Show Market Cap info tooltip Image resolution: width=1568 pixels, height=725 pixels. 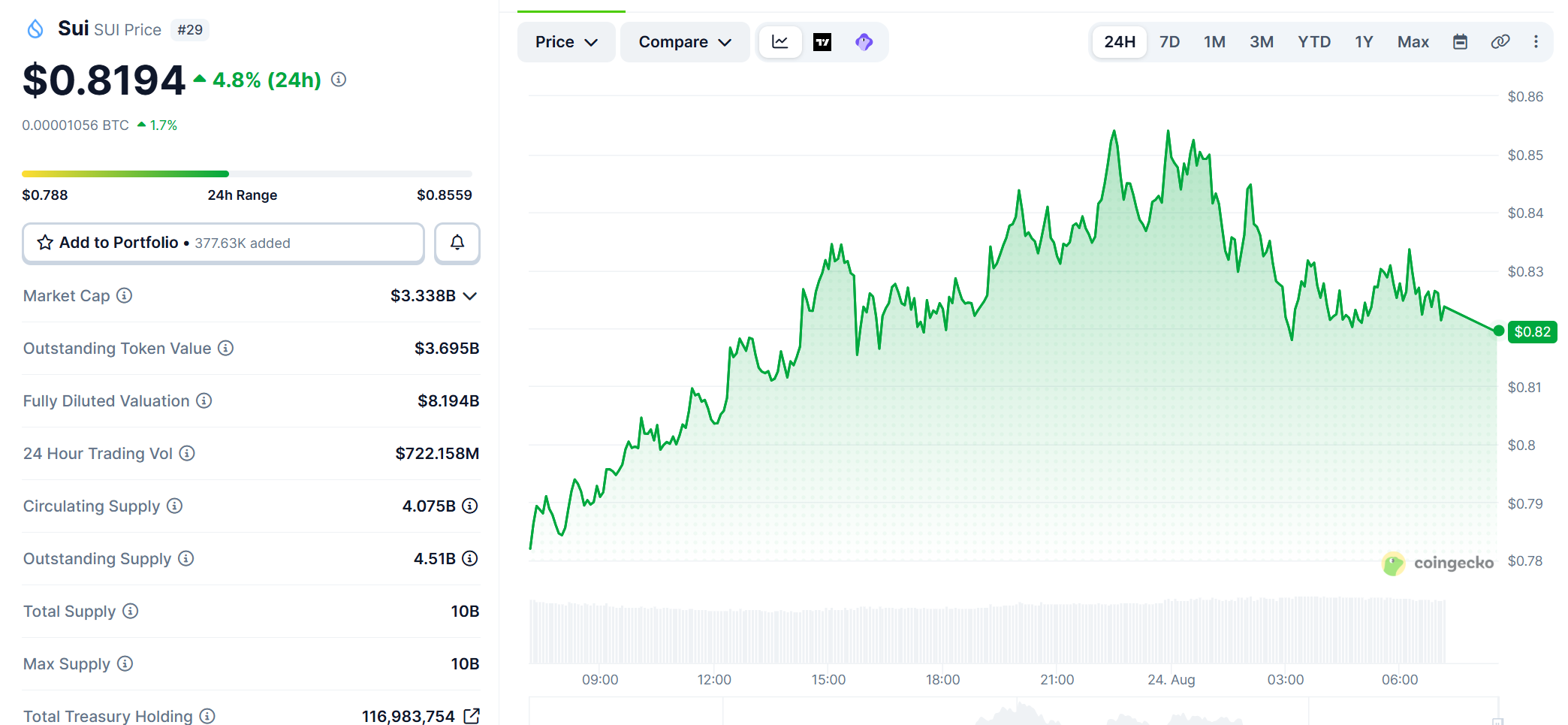125,295
